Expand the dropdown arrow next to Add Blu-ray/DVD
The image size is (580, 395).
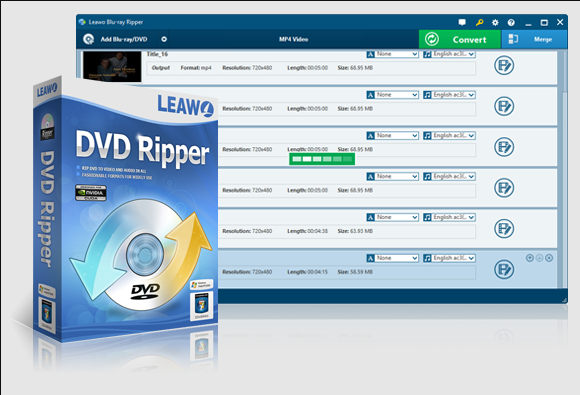click(x=164, y=39)
